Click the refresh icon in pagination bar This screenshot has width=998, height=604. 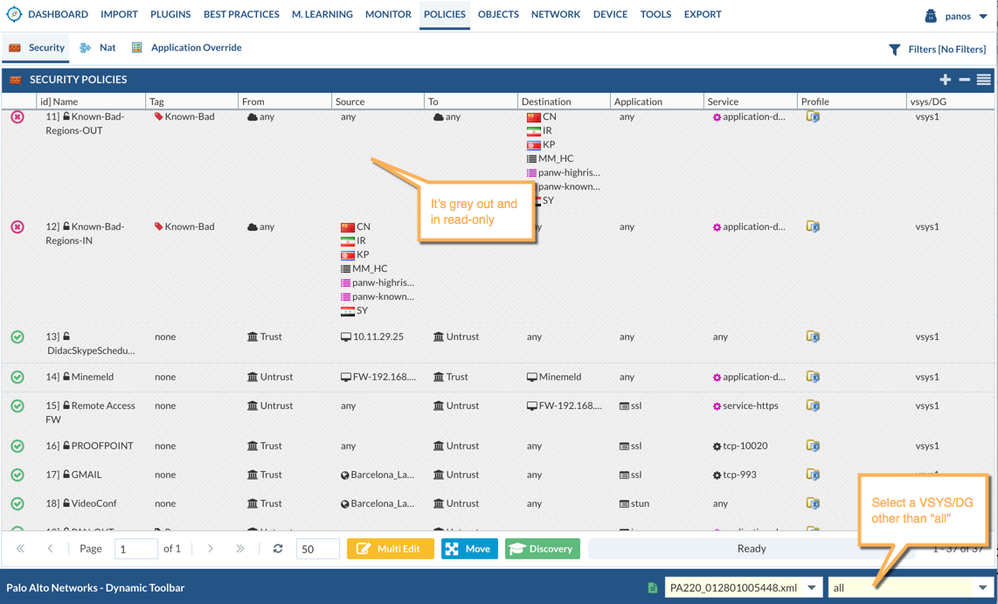[x=278, y=549]
